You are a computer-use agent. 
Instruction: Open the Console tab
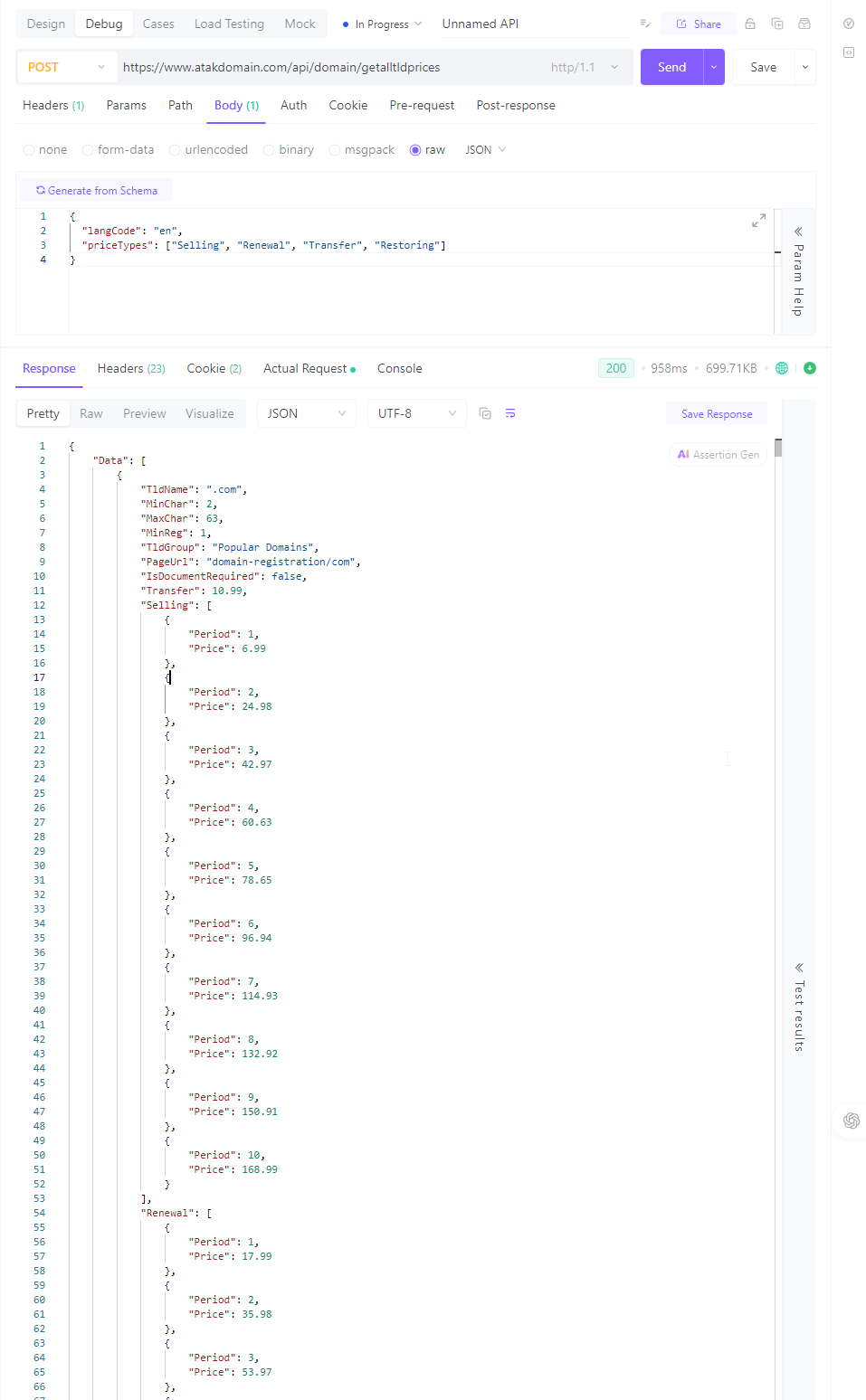[x=400, y=368]
